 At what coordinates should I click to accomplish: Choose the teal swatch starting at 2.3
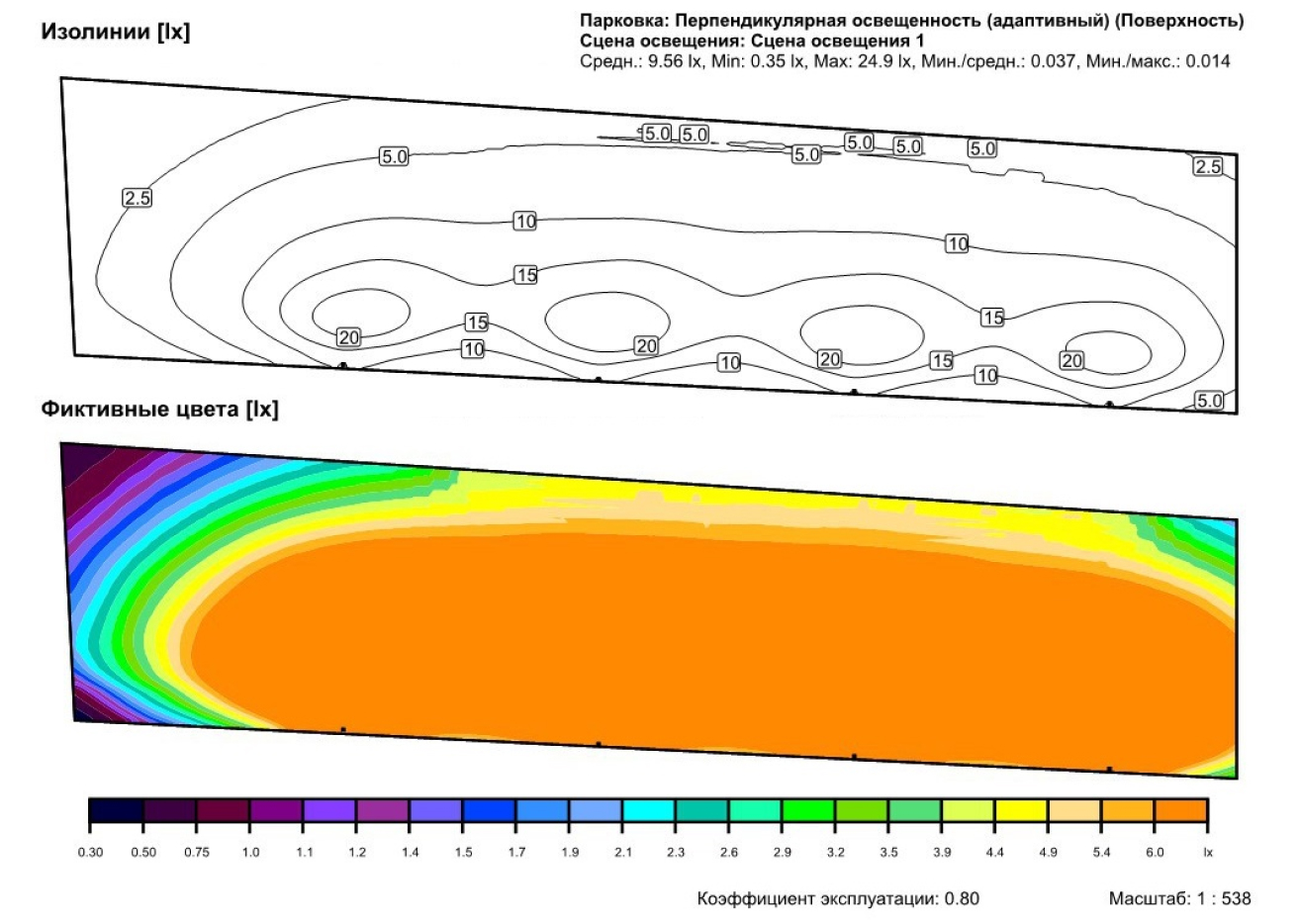(x=702, y=811)
